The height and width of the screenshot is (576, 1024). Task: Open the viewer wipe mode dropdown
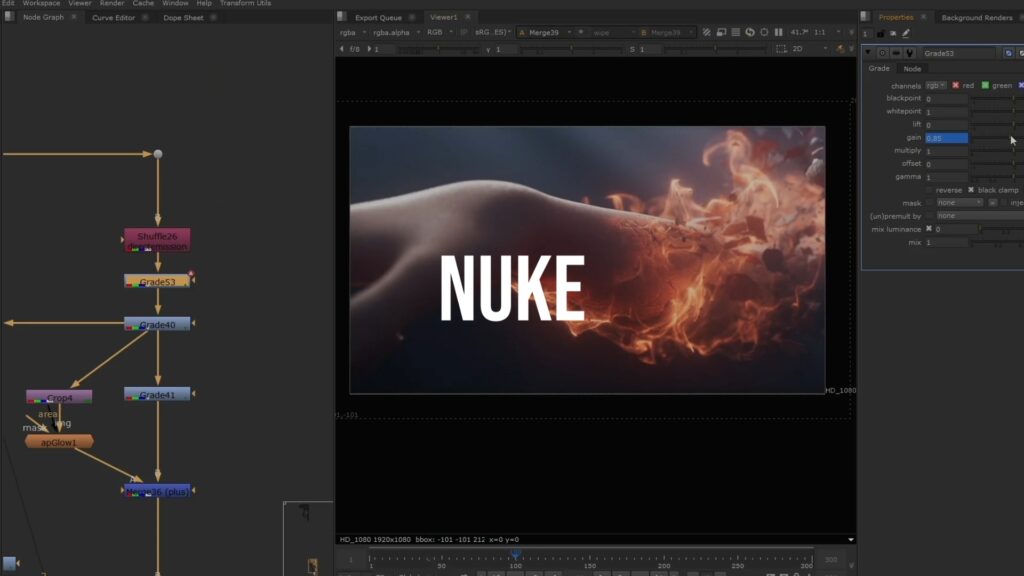tap(613, 32)
